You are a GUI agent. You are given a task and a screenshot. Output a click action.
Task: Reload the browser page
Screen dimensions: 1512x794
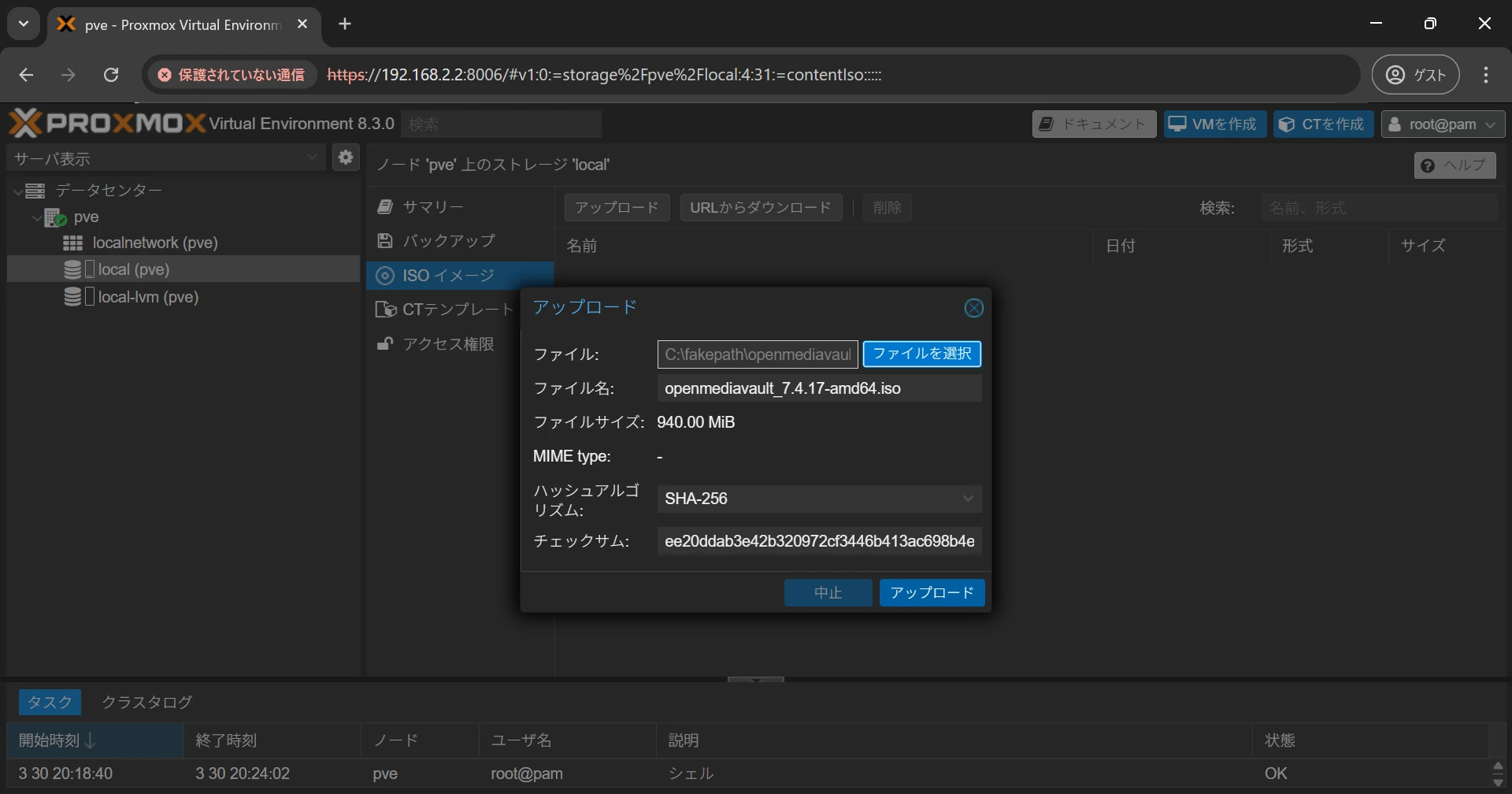point(111,75)
